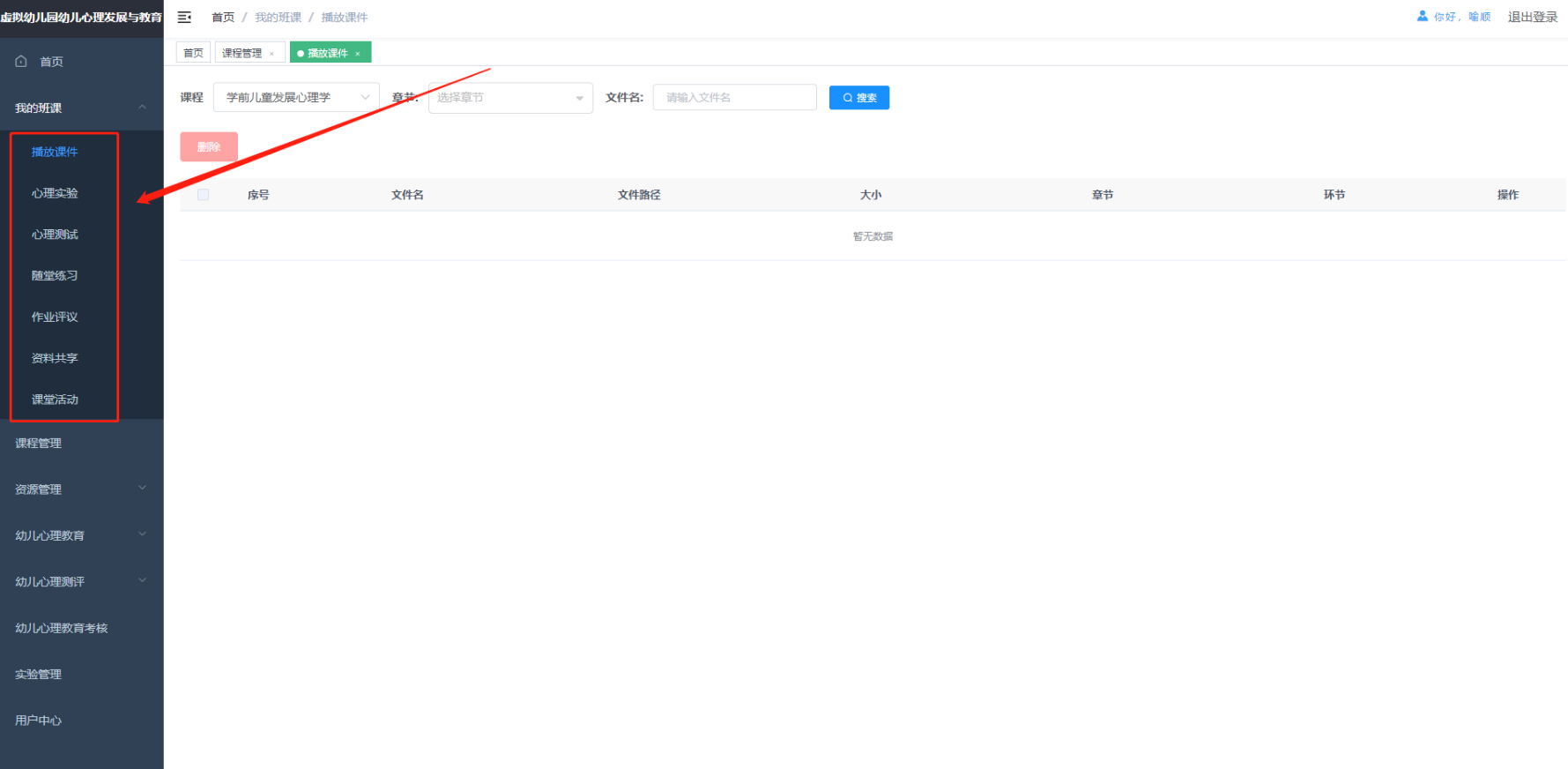1568x769 pixels.
Task: Close the 播放课件 tab
Action: [358, 54]
